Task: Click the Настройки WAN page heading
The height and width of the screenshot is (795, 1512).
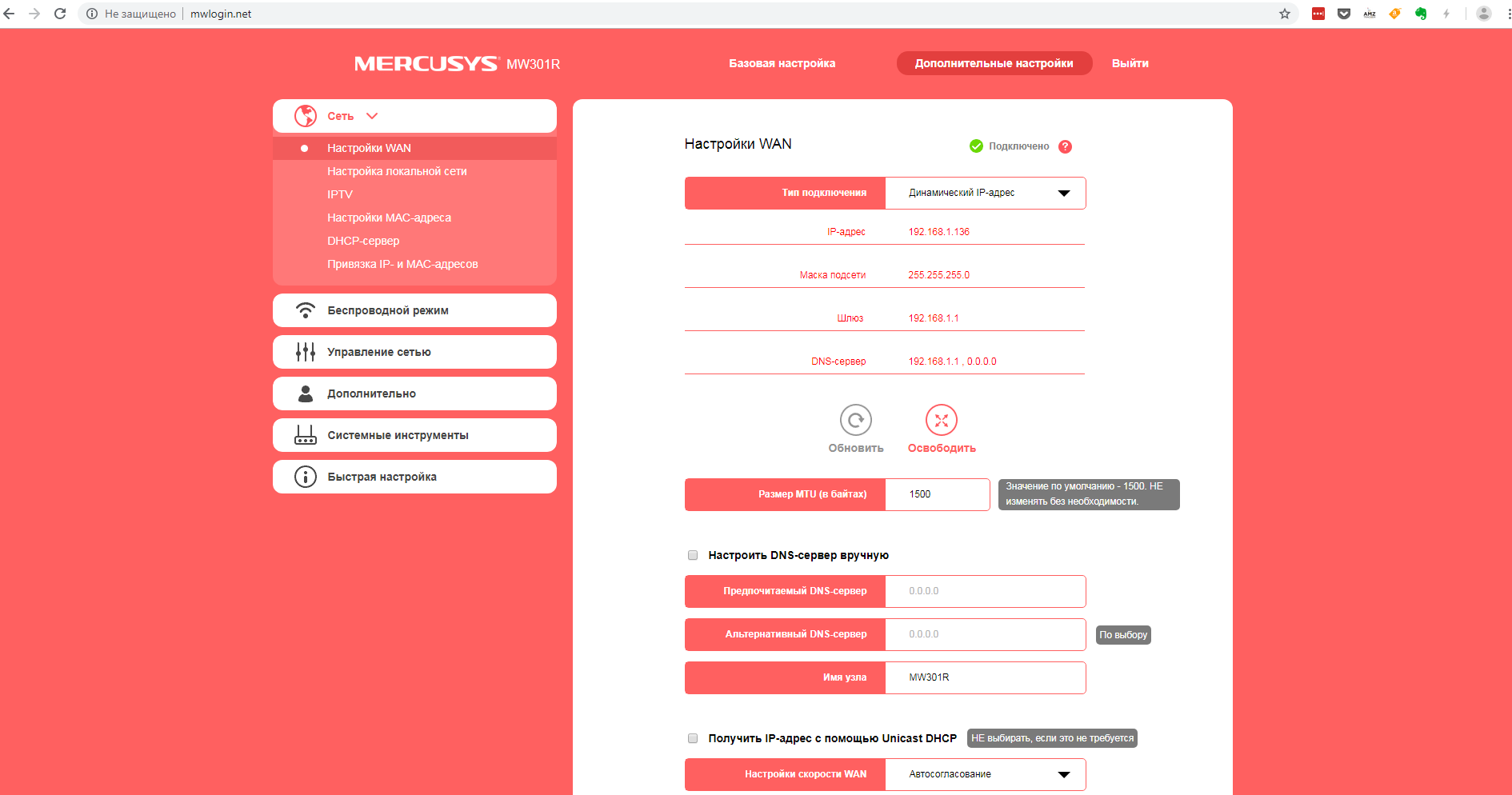Action: pos(738,144)
